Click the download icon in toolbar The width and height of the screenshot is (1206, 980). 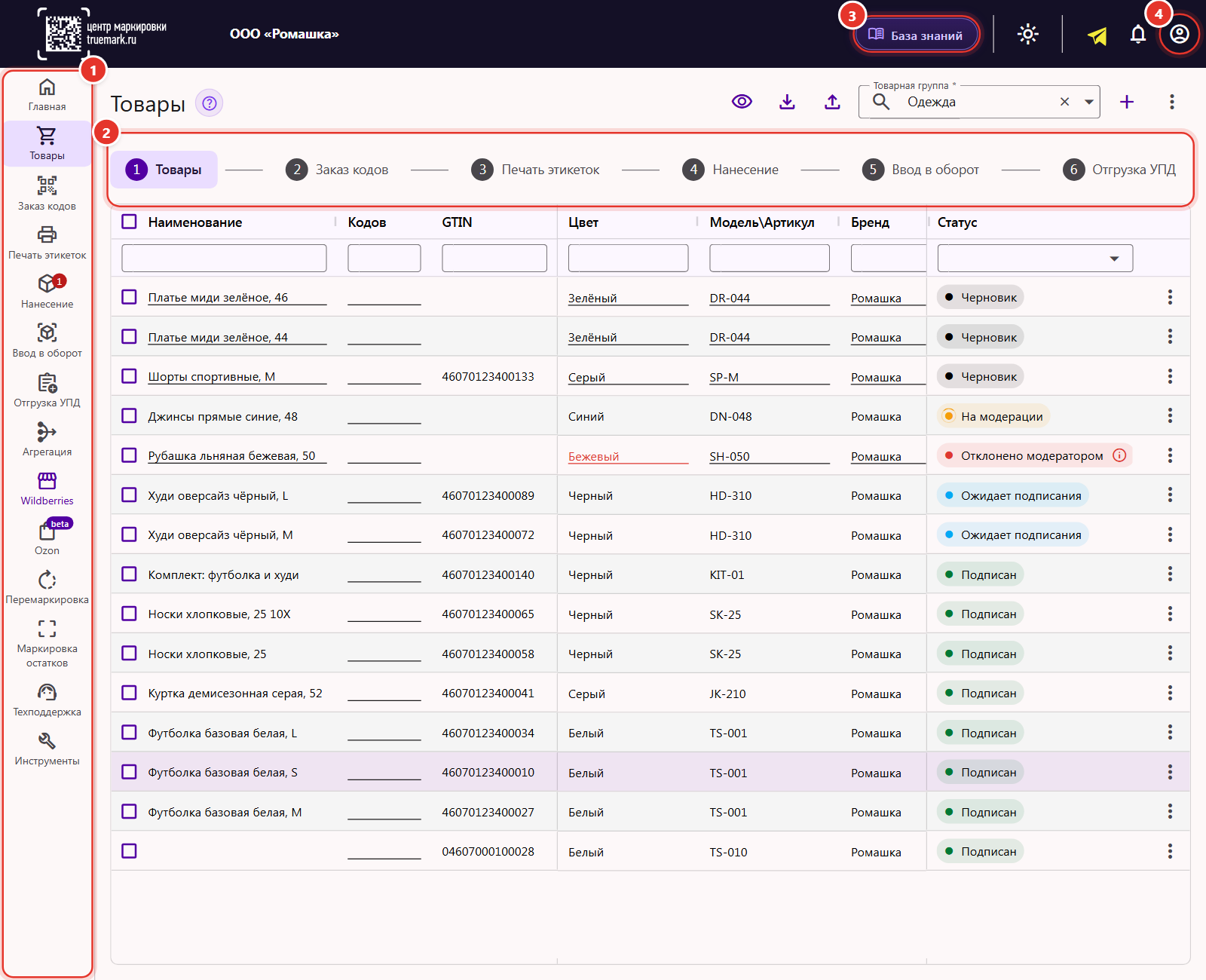pyautogui.click(x=787, y=102)
